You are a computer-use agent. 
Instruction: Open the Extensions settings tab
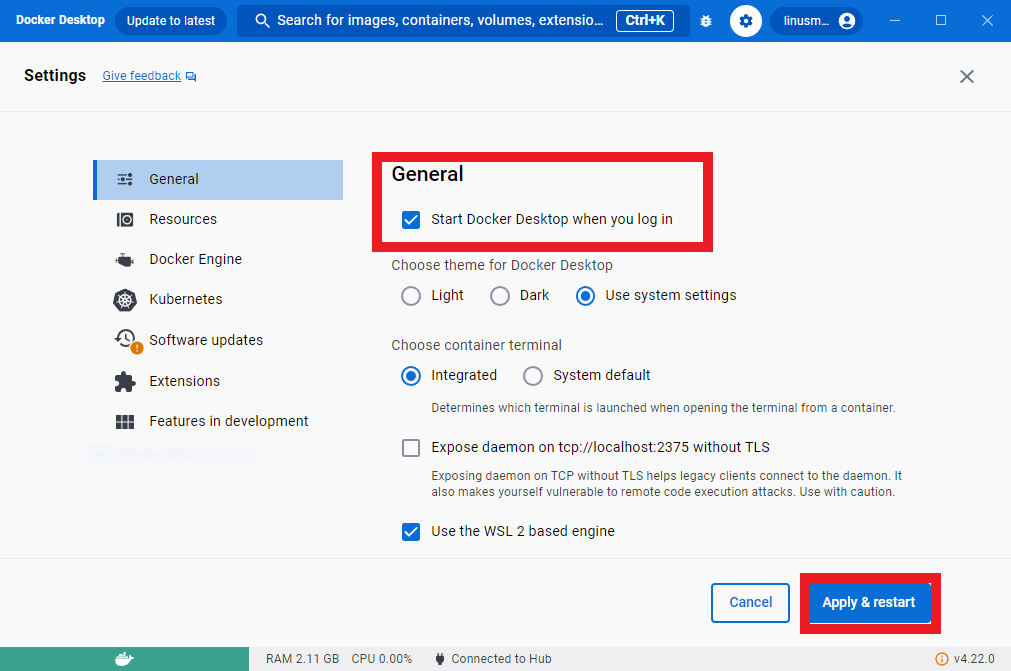tap(218, 382)
